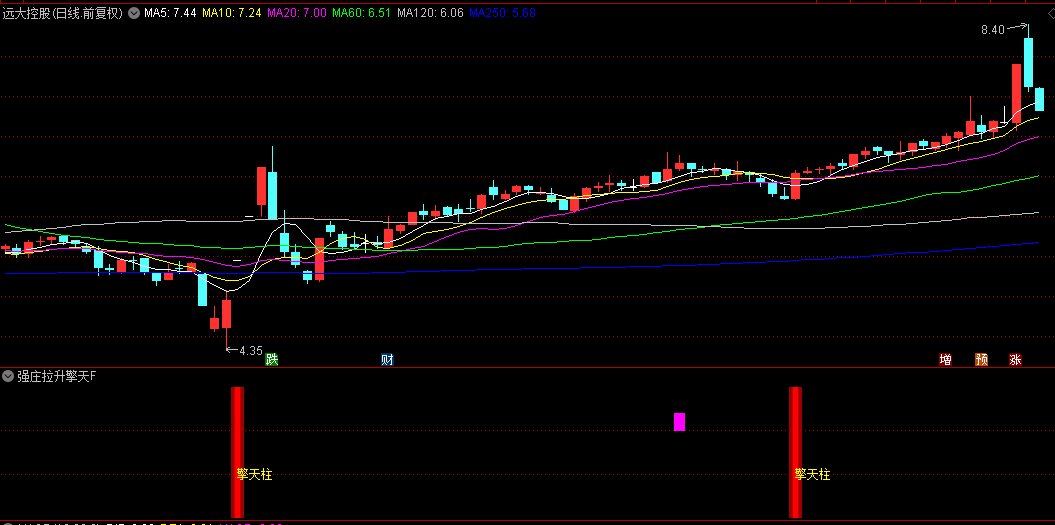
Task: Click the blue 财 financial report marker
Action: coord(387,360)
